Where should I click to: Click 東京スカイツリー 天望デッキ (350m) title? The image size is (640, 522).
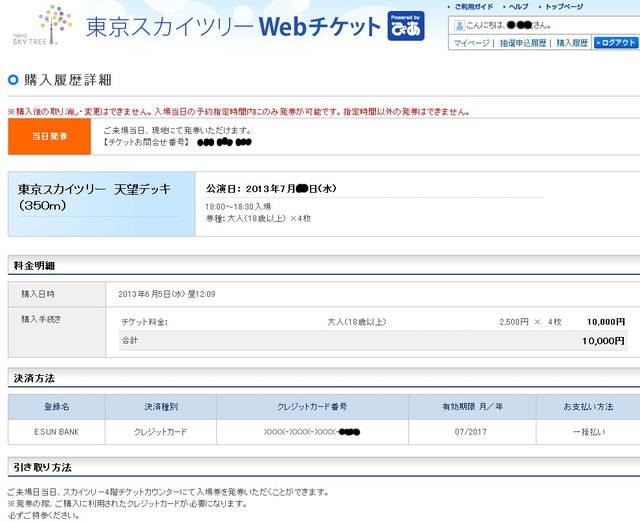[94, 197]
